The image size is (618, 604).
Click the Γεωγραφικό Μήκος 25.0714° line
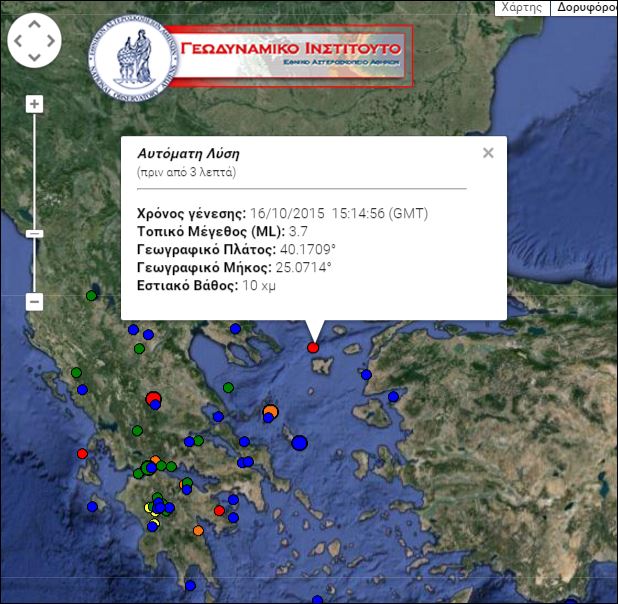(x=234, y=267)
